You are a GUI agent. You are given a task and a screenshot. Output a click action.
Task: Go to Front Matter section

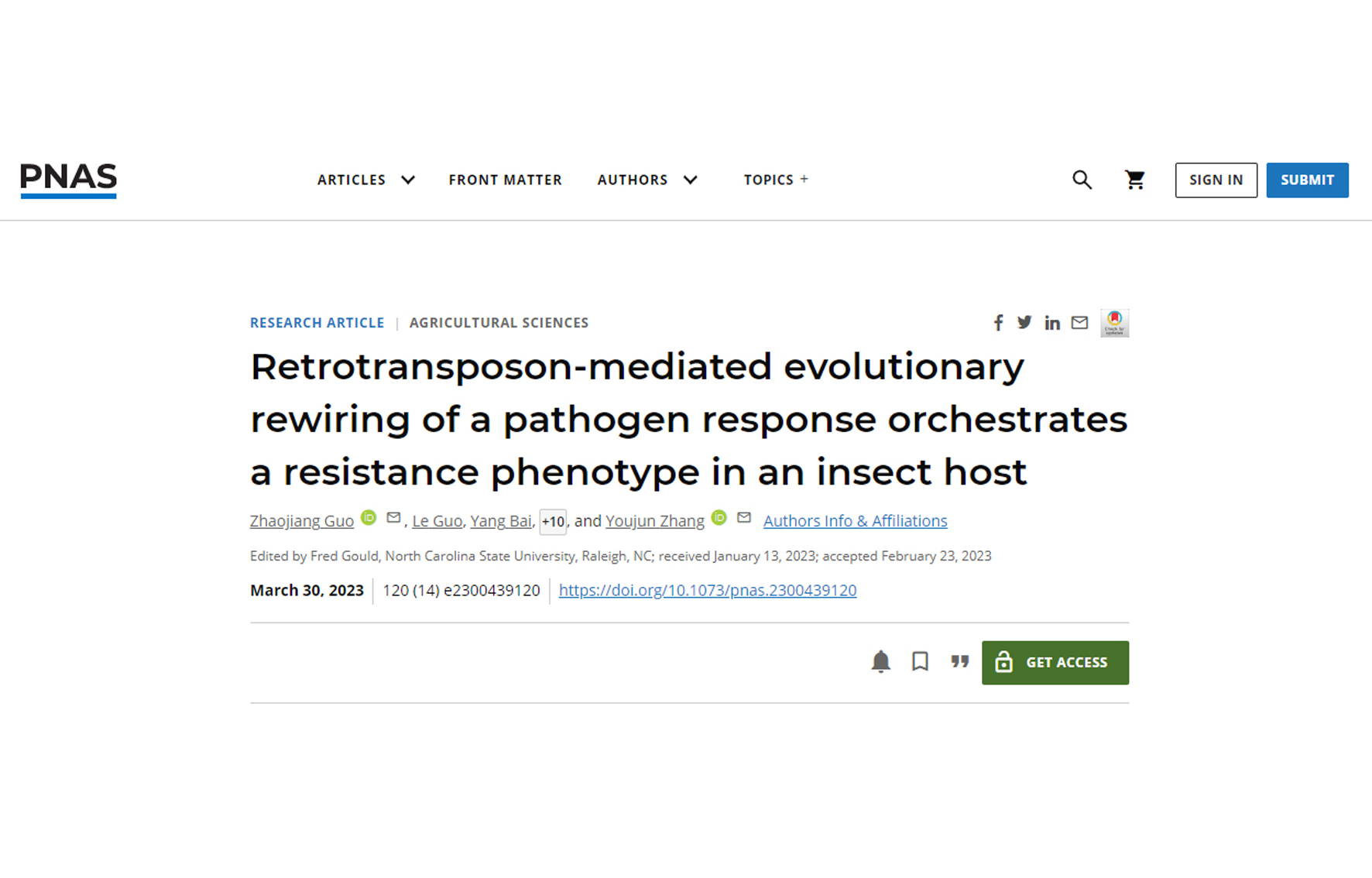(x=505, y=180)
